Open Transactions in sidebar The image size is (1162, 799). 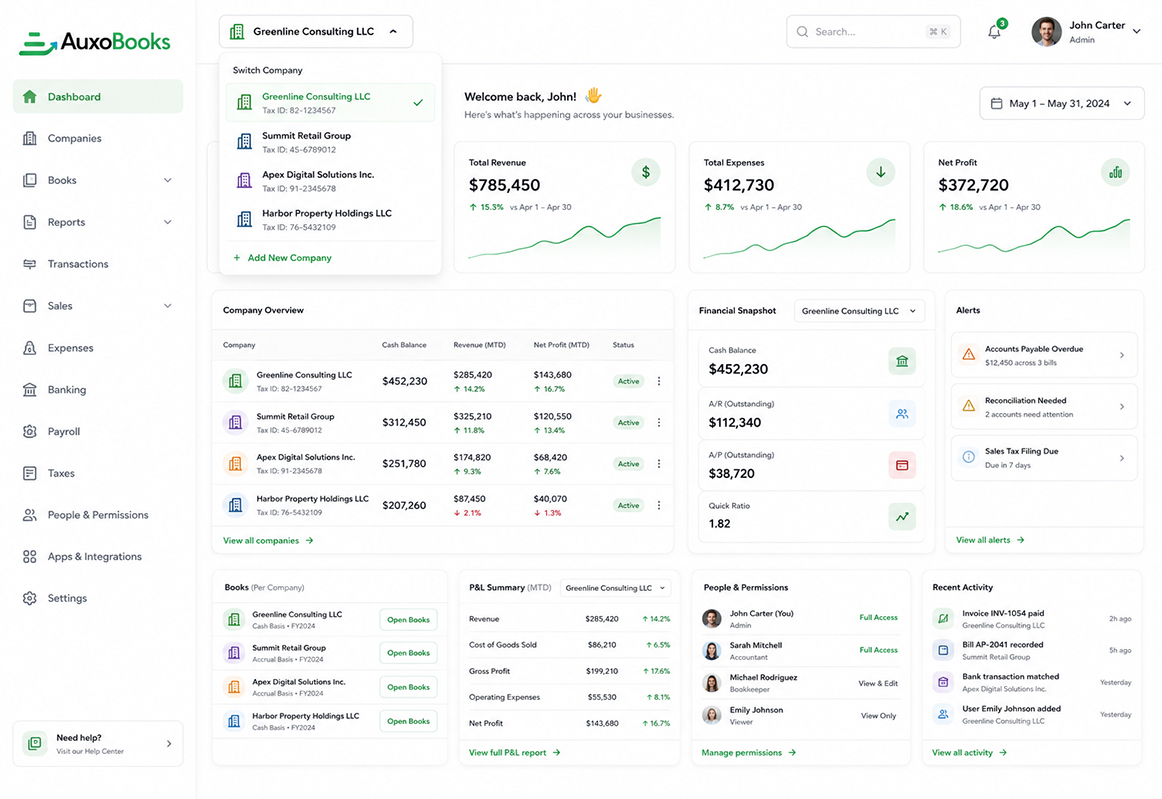point(98,264)
